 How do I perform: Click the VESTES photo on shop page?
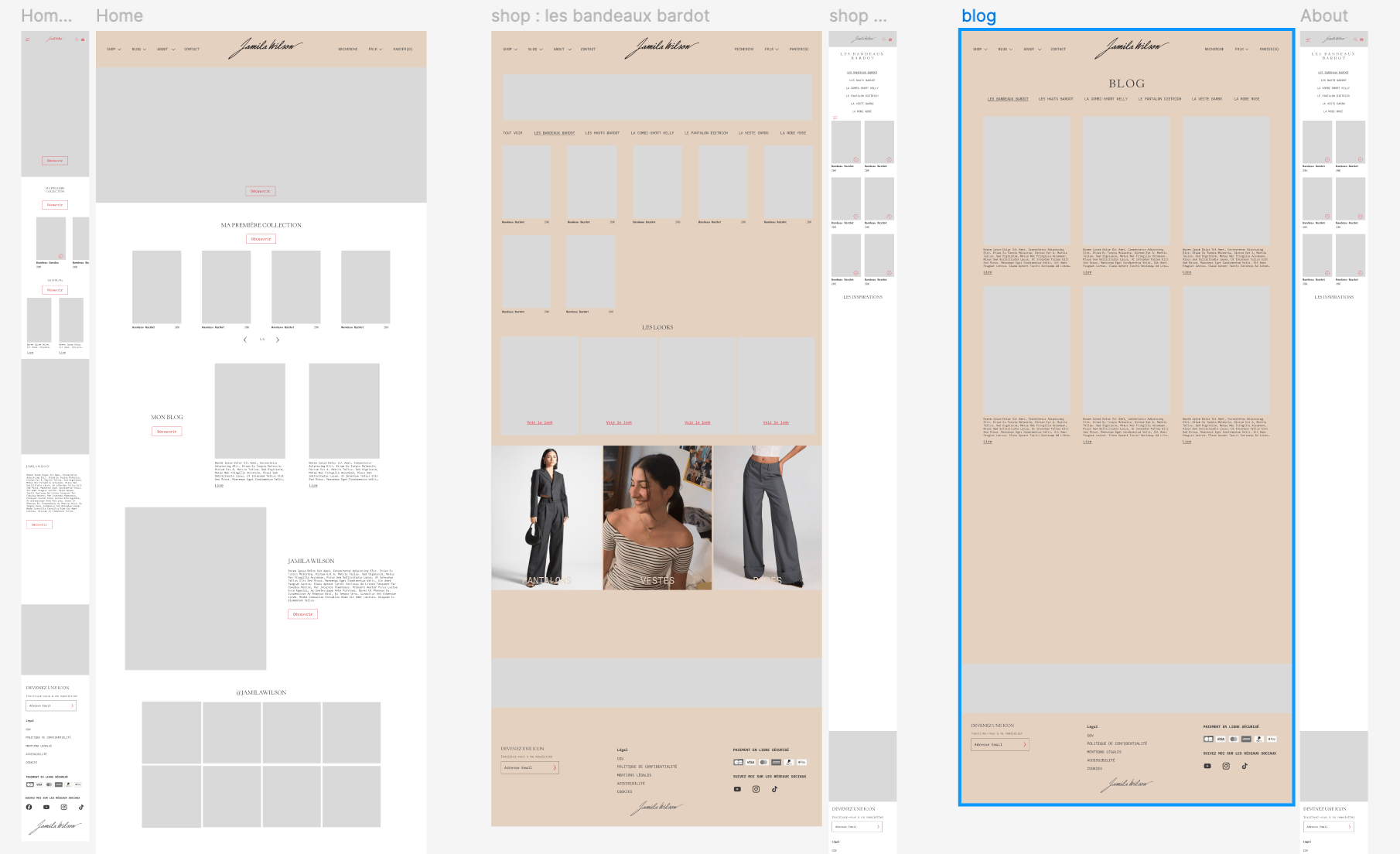657,517
